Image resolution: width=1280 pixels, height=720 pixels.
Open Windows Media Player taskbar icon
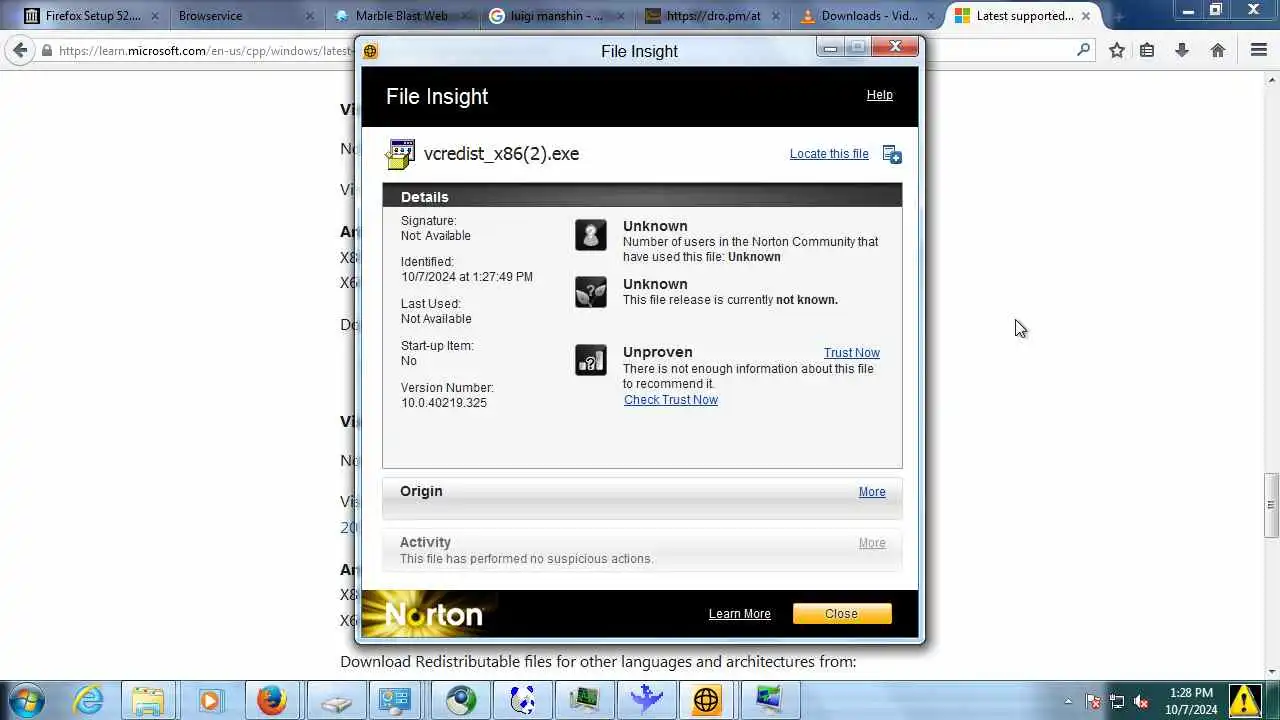(210, 700)
